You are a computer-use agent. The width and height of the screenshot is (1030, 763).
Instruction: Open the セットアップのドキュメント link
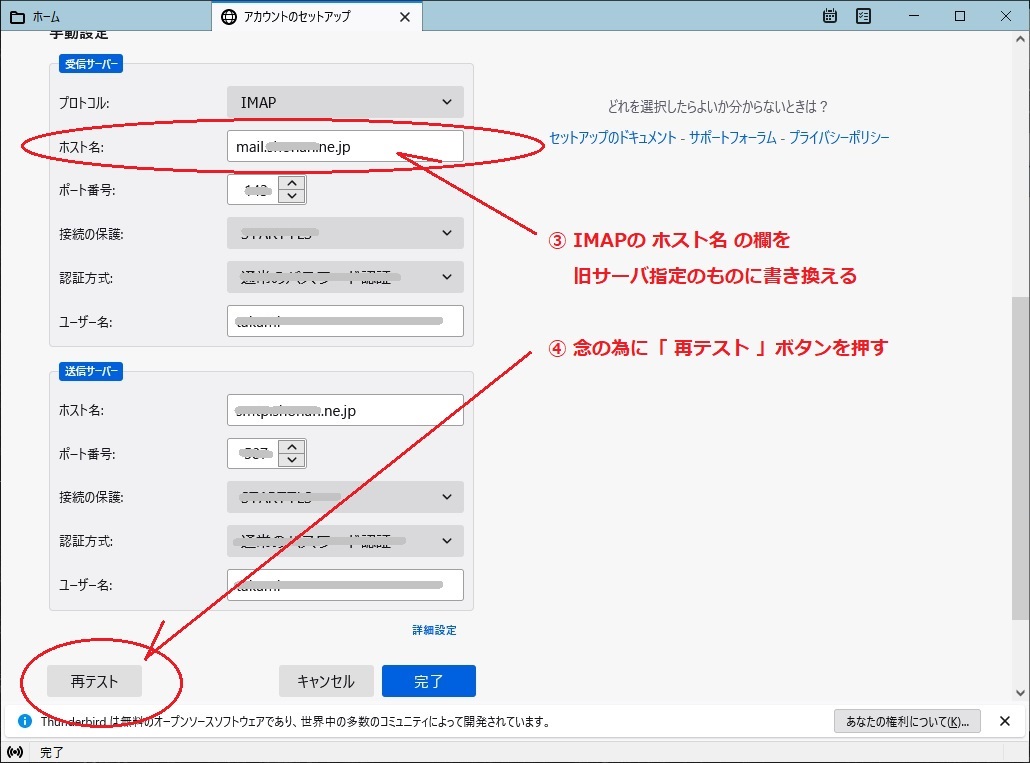coord(612,138)
